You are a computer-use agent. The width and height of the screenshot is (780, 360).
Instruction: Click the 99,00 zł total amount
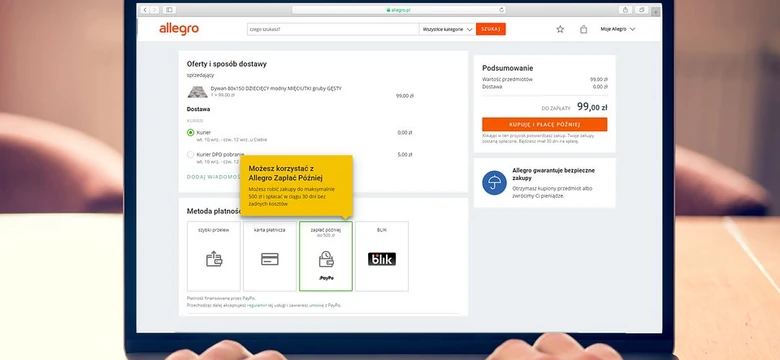[x=592, y=107]
